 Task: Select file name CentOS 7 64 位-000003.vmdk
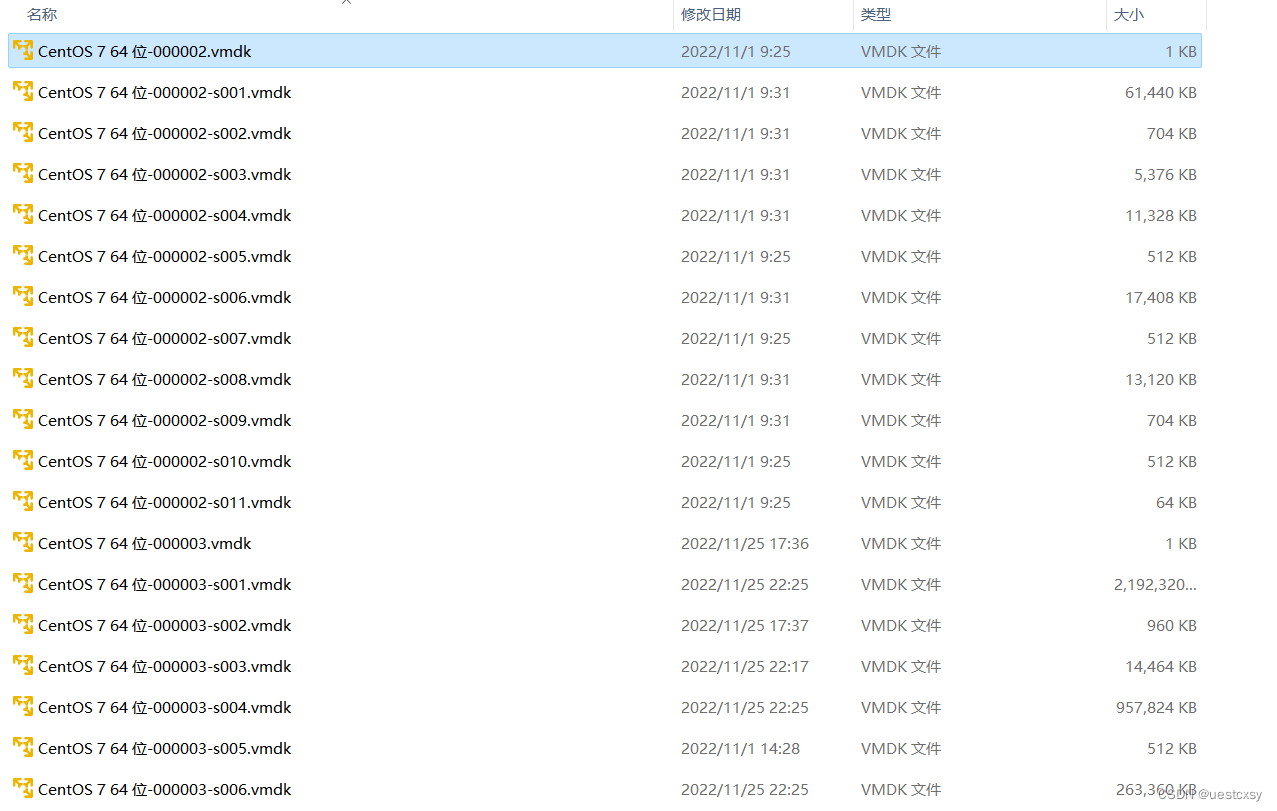[x=145, y=543]
